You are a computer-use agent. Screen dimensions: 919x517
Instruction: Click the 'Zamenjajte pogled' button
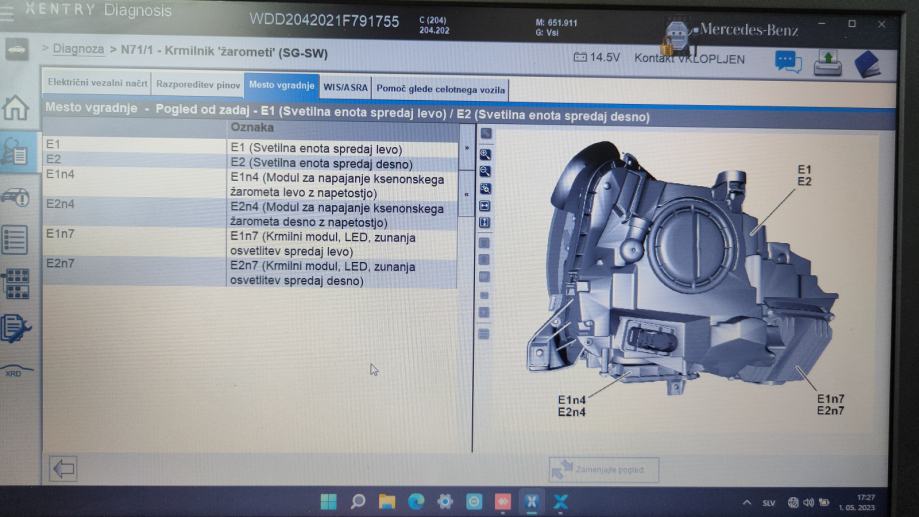click(604, 470)
